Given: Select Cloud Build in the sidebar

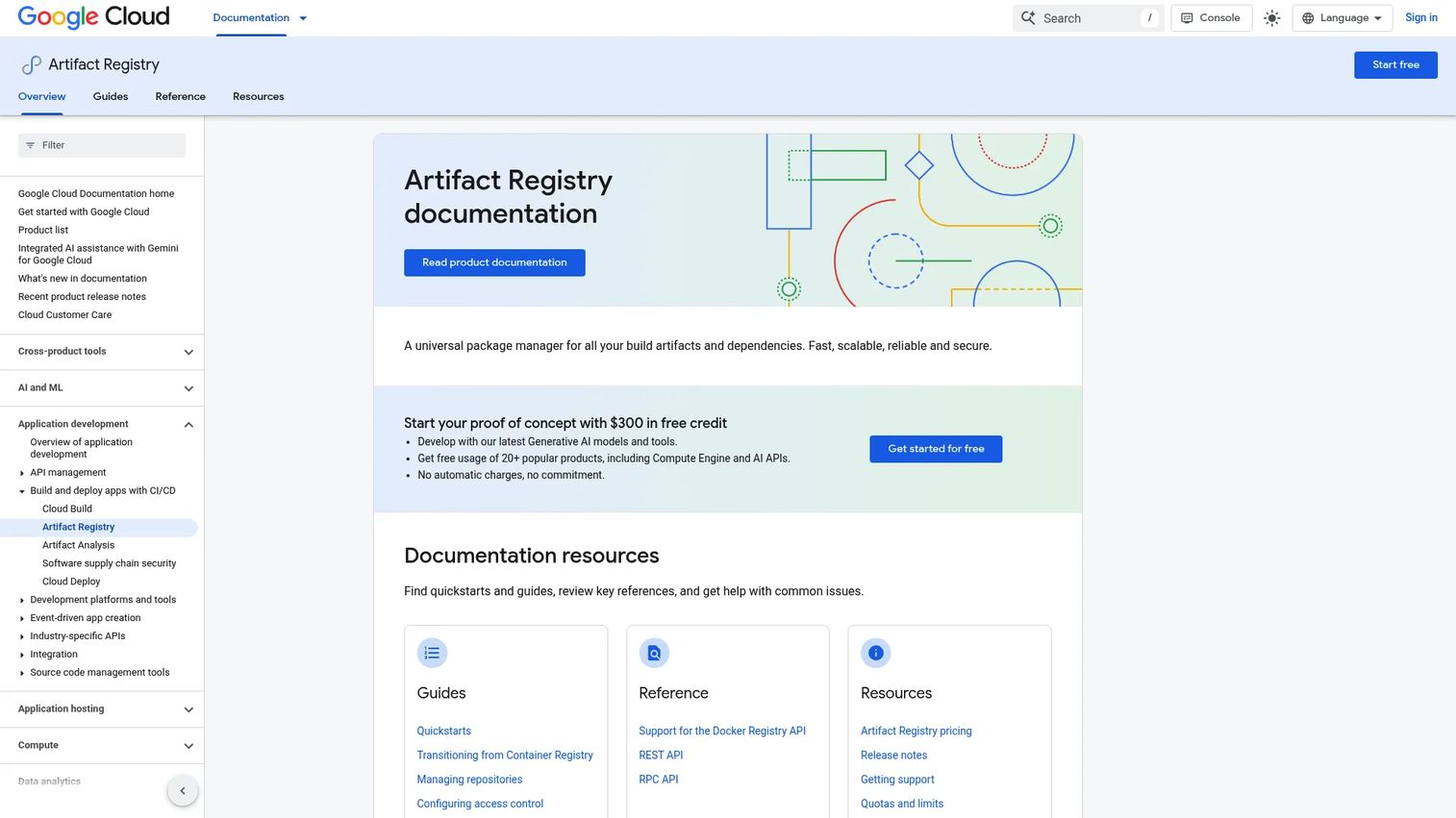Looking at the screenshot, I should [x=67, y=509].
